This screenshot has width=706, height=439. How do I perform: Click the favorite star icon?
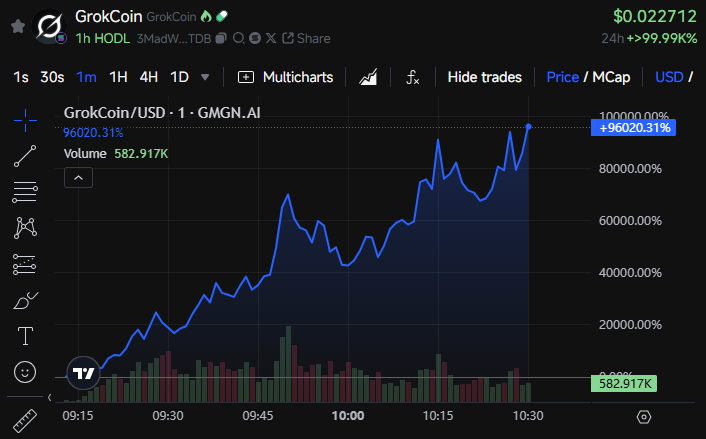(x=18, y=26)
